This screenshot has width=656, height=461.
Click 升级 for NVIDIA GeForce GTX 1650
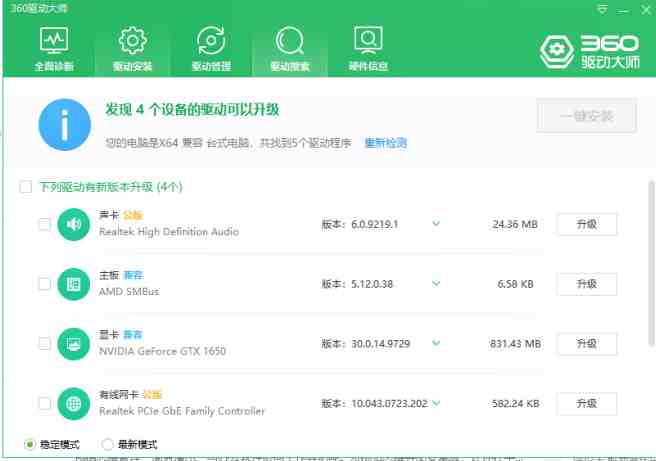click(587, 344)
